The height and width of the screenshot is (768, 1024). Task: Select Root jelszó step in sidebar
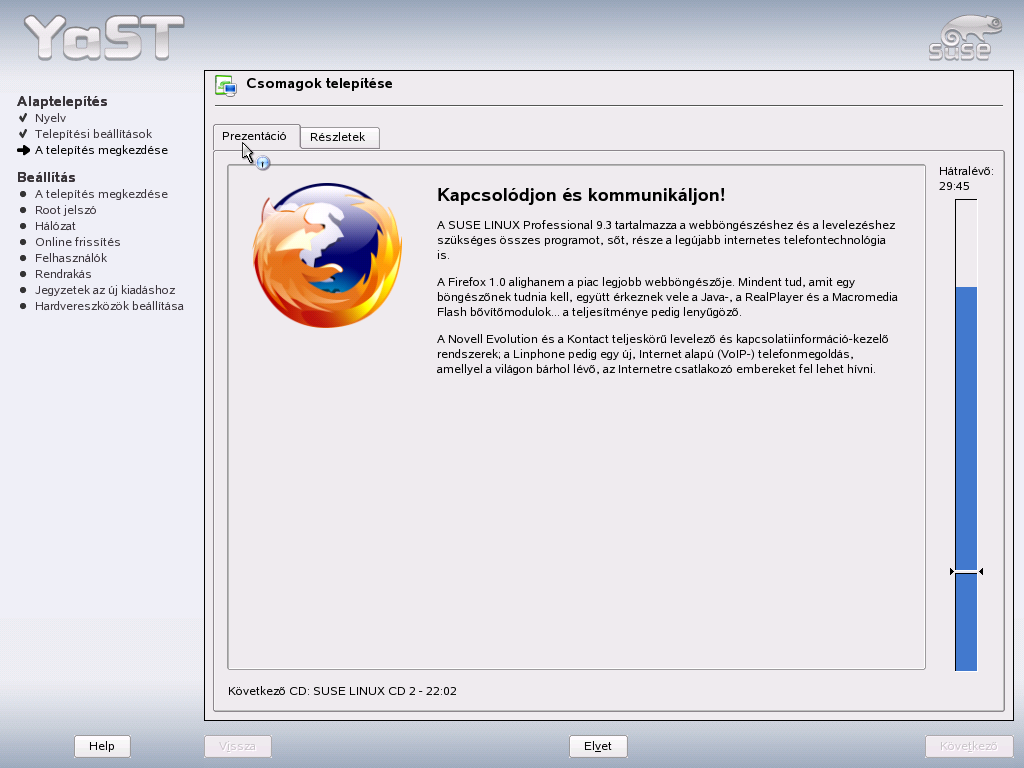65,210
